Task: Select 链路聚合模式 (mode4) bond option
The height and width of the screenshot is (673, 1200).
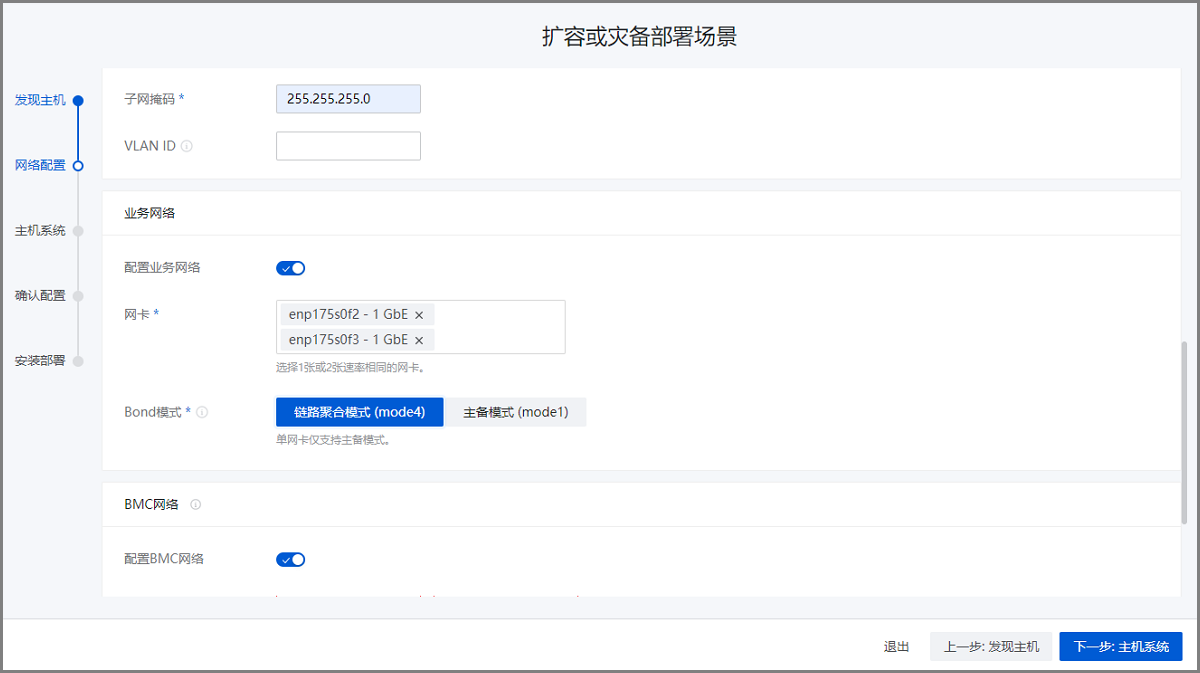Action: (359, 412)
